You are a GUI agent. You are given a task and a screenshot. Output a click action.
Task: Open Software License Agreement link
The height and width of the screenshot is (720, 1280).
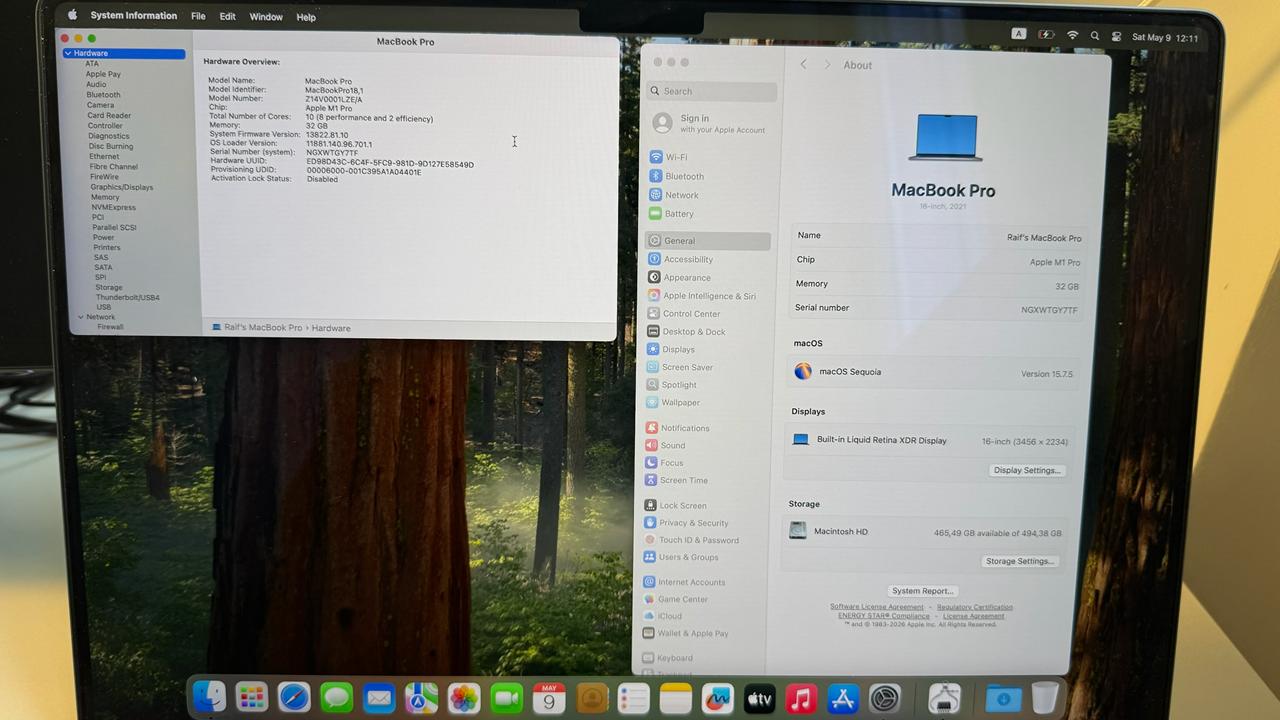(x=877, y=607)
